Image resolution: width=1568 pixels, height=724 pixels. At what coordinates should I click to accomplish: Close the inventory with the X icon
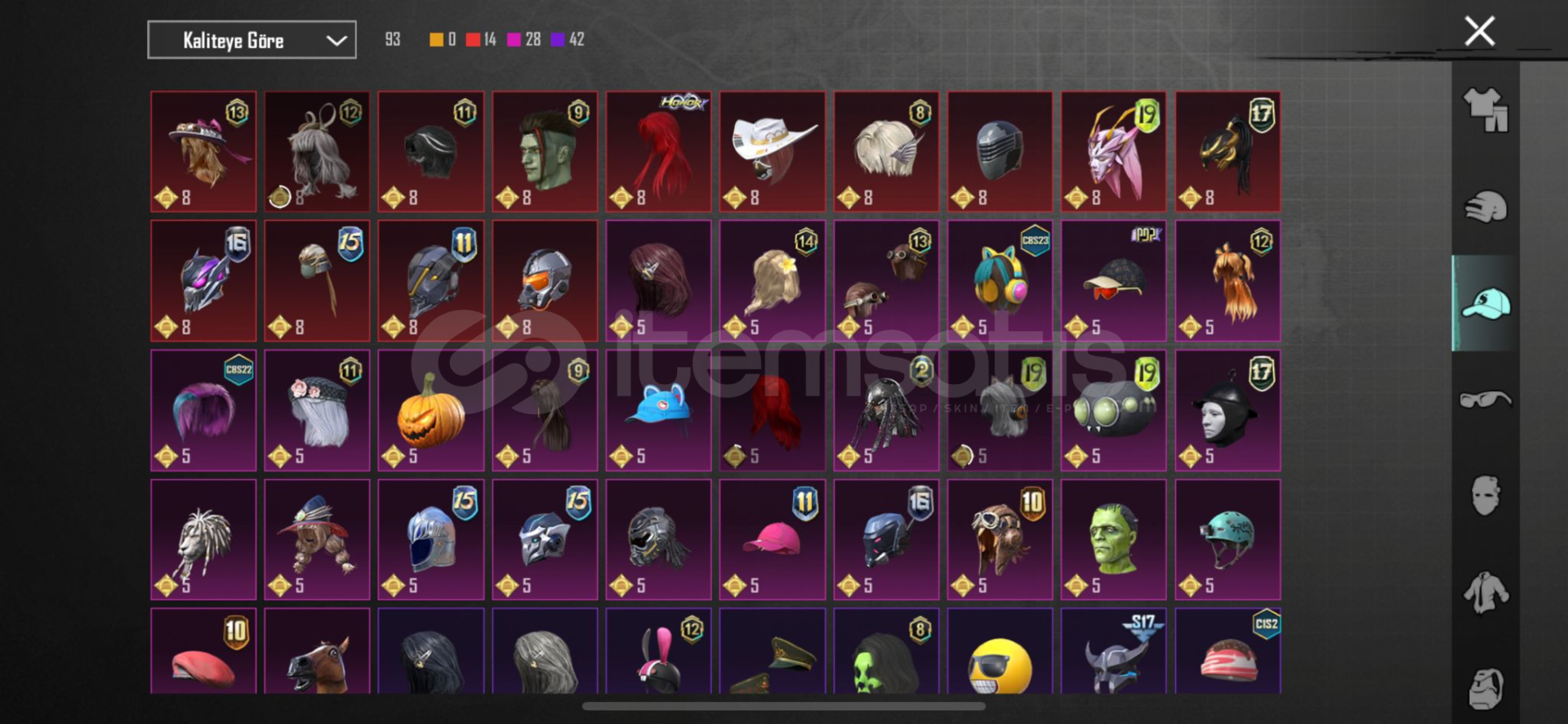click(x=1479, y=31)
